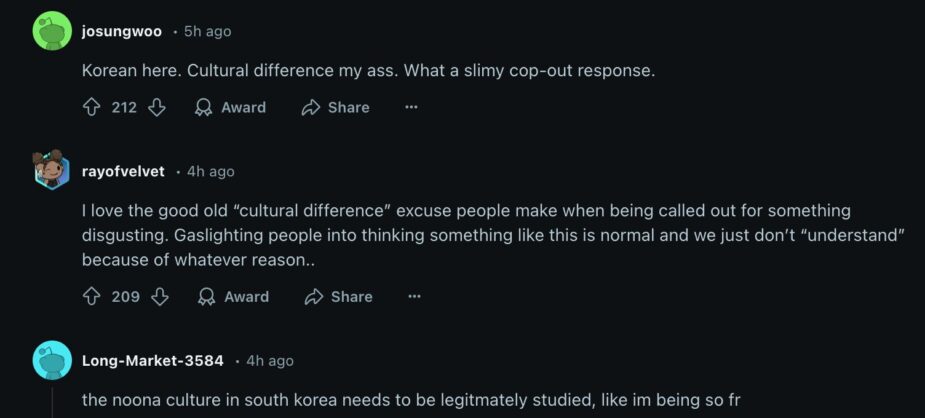Viewport: 925px width, 418px height.
Task: Upvote josungwoo's comment
Action: coord(92,107)
